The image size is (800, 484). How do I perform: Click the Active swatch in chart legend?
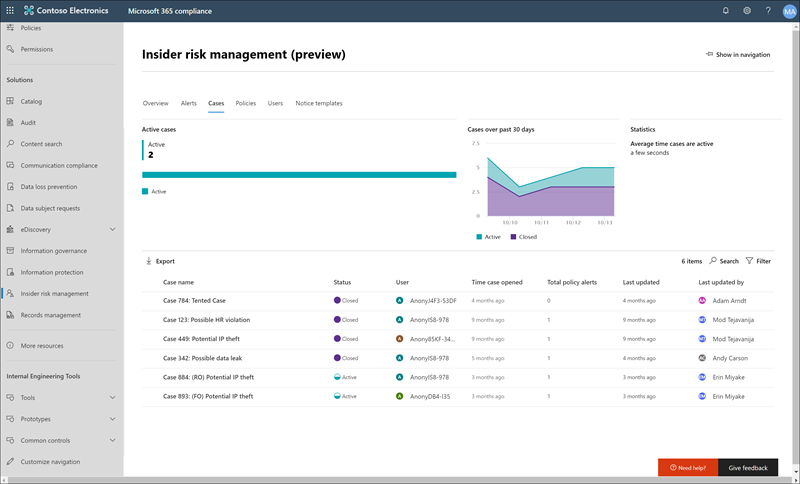click(x=479, y=237)
